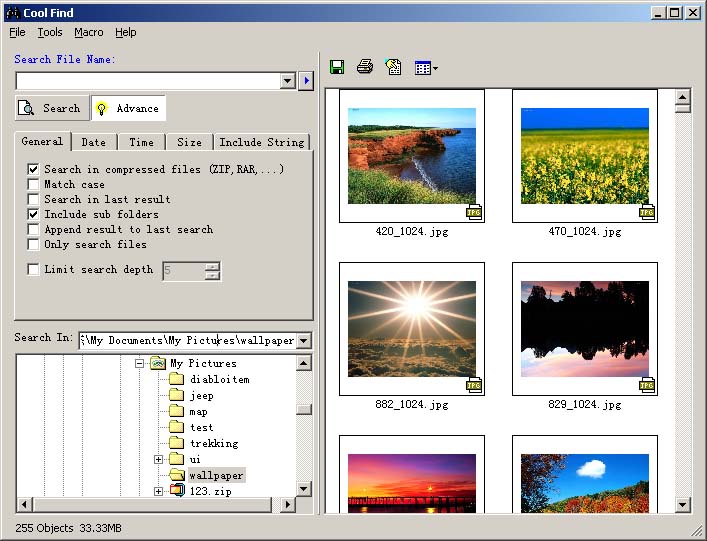
Task: Click the document properties icon in toolbar
Action: [393, 67]
